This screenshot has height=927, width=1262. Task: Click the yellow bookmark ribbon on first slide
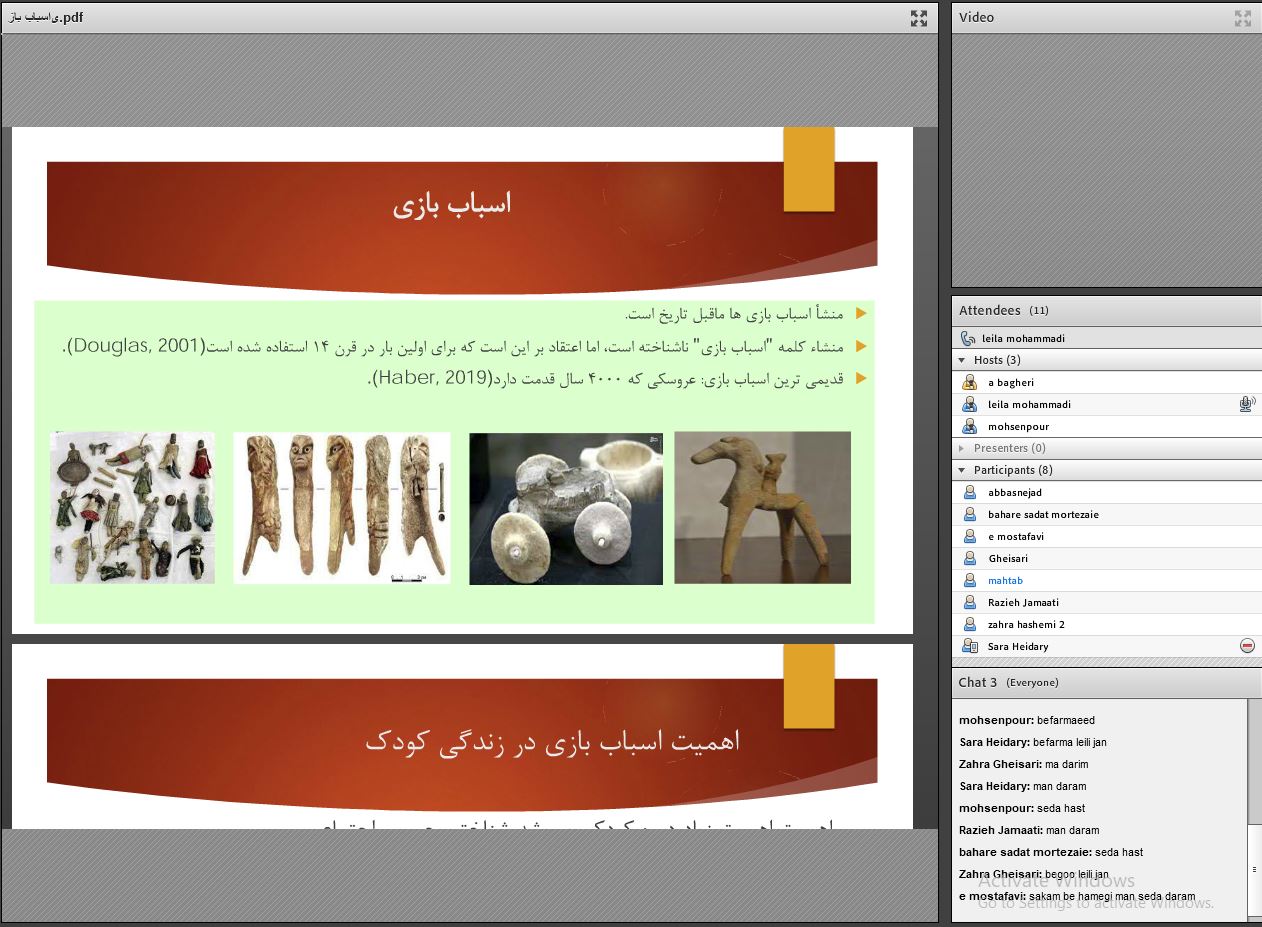pos(809,169)
